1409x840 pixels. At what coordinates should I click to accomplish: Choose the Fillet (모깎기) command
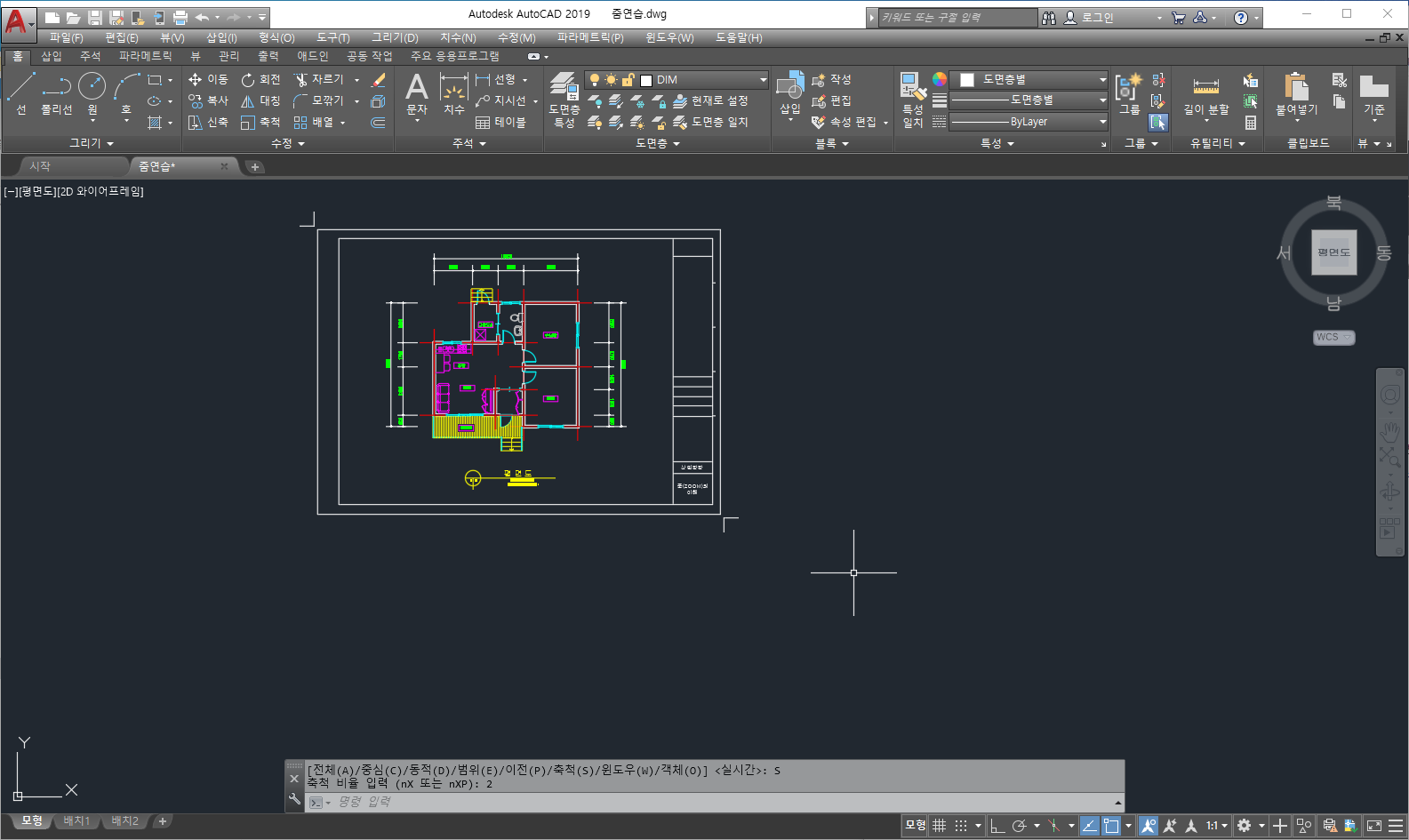[319, 100]
